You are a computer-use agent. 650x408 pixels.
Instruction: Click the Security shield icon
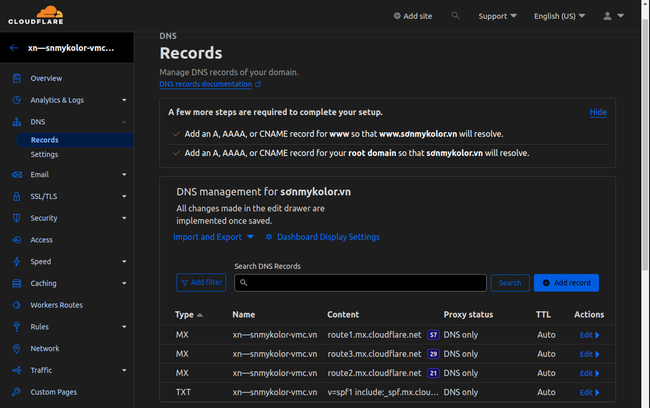[17, 218]
